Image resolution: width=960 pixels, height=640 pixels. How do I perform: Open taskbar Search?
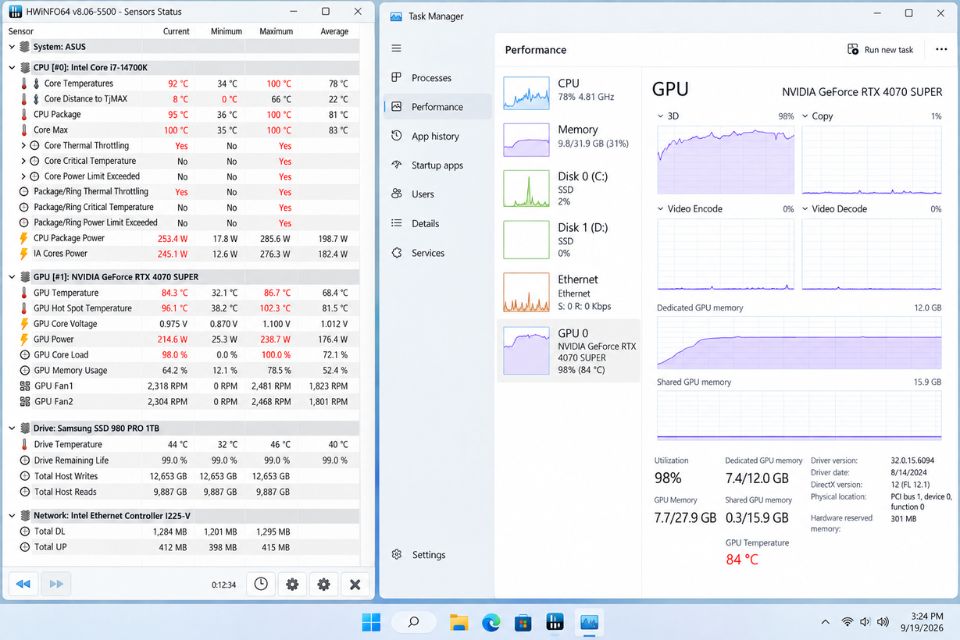[413, 622]
